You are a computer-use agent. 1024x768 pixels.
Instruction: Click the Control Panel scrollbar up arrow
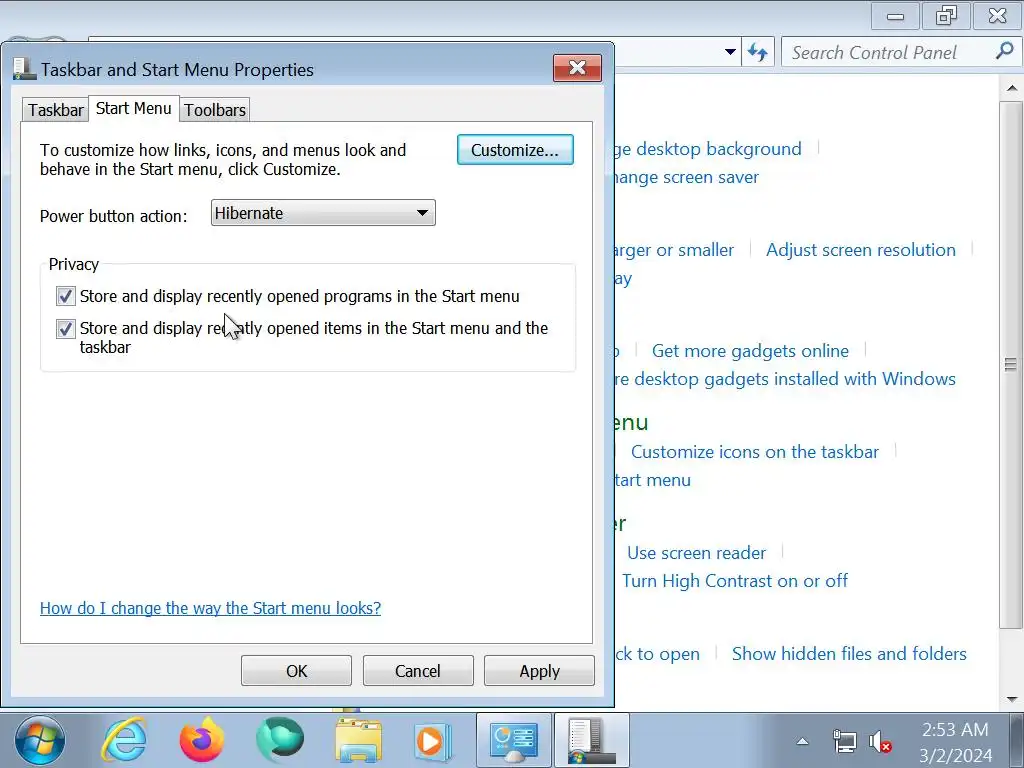pos(1012,88)
